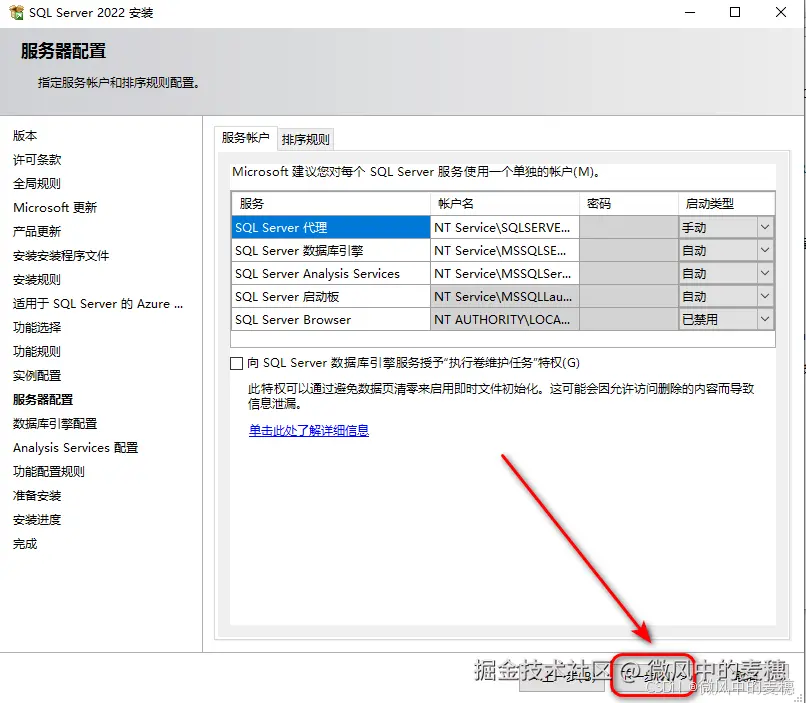
Task: Open startup type dropdown for SQL Server 数据库引擎
Action: (x=765, y=250)
